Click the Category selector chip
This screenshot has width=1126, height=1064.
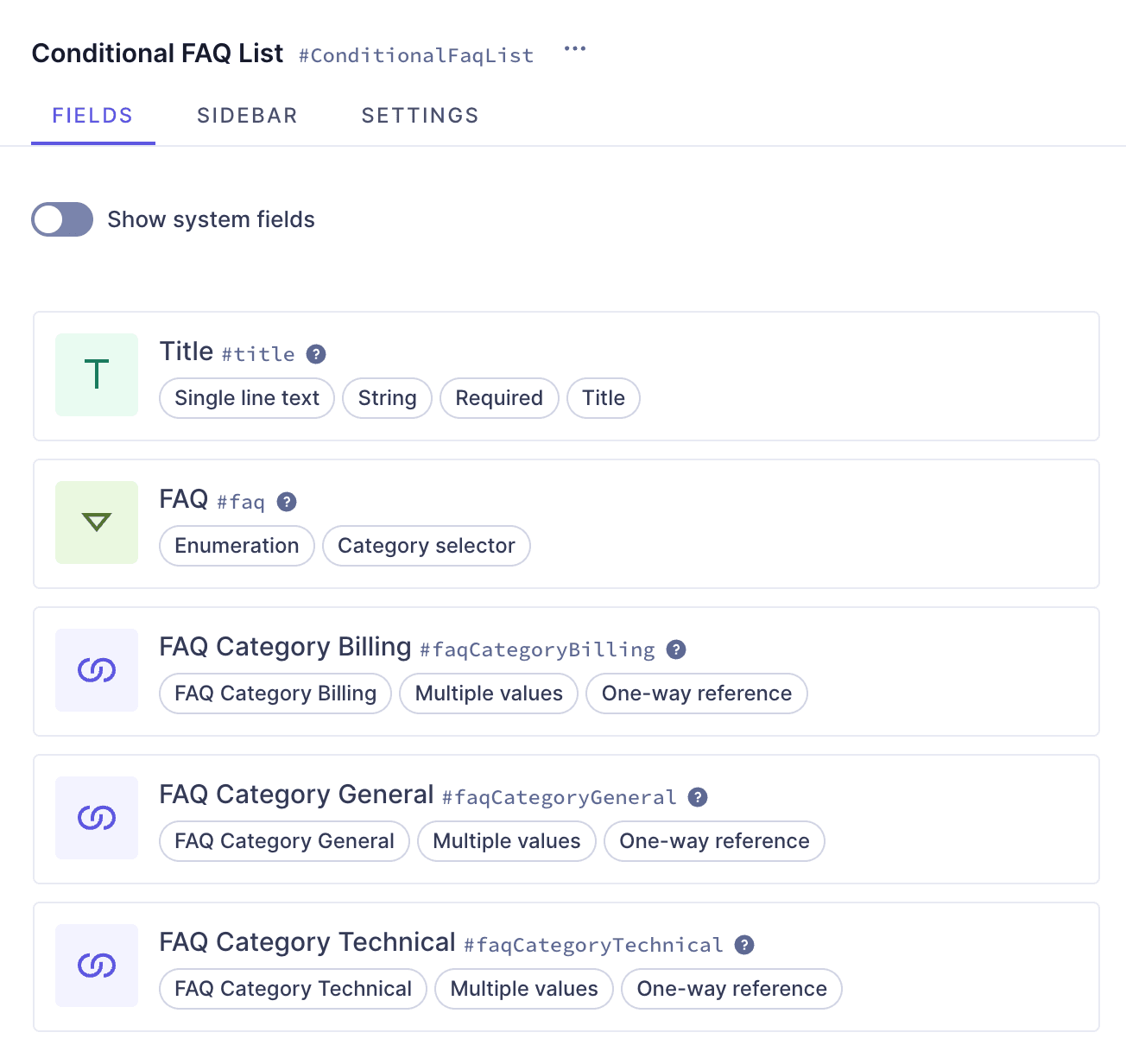pos(426,546)
